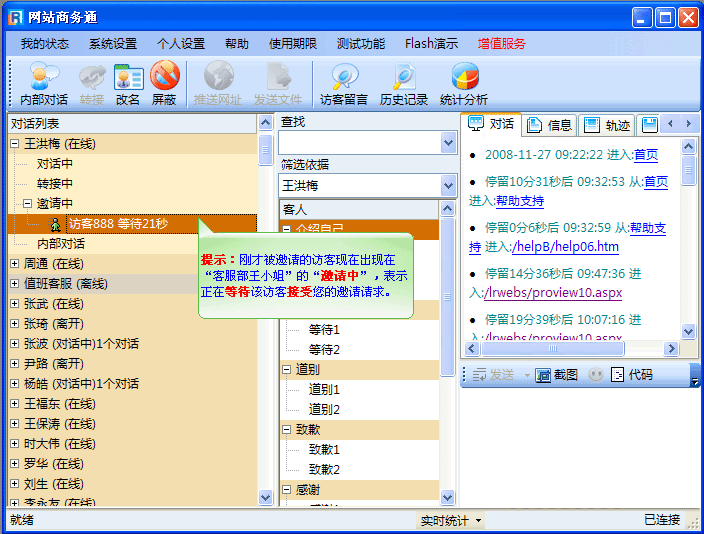
Task: Switch to the 信息 tab
Action: pos(549,125)
